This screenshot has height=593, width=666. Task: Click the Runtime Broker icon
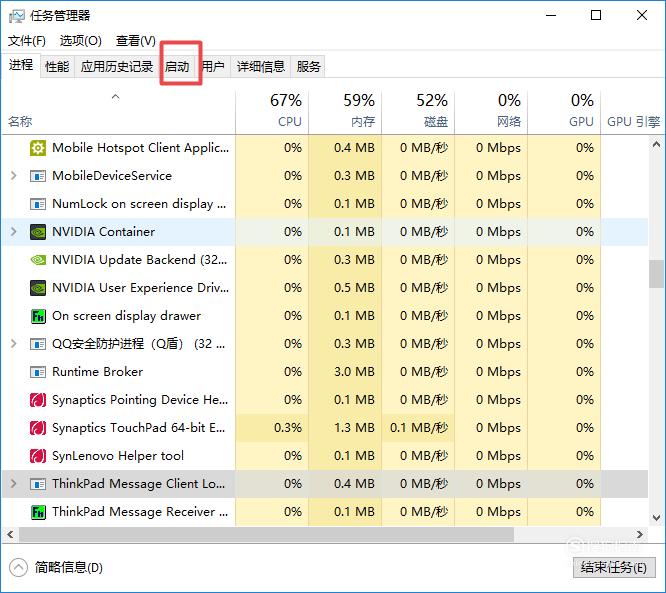point(38,372)
